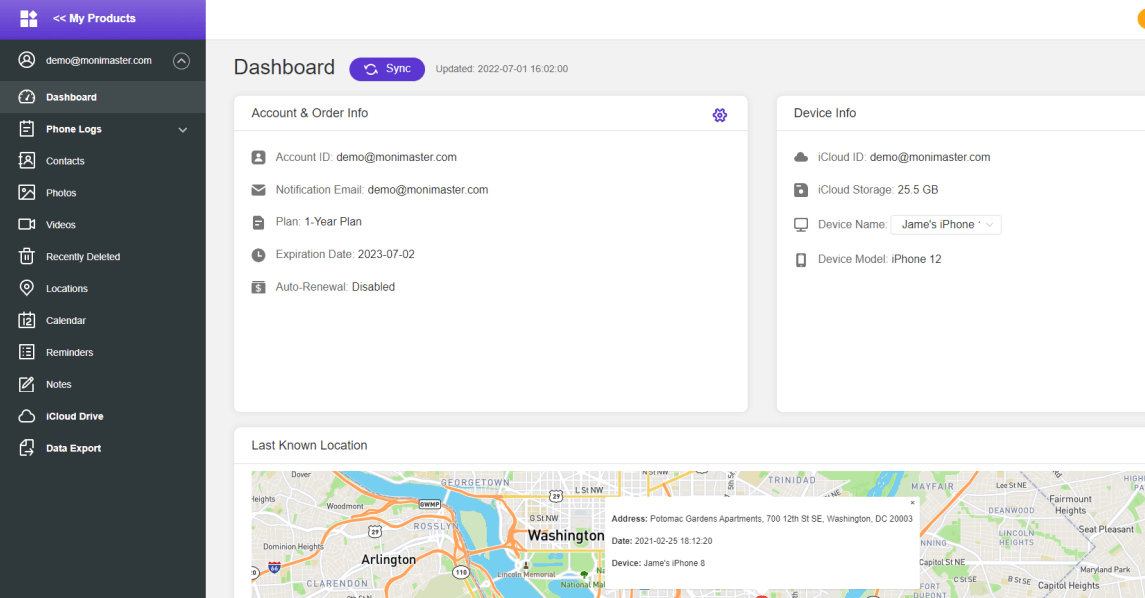Click the expiration date 2023-07-02
Screen dimensions: 1145x598
(x=386, y=254)
